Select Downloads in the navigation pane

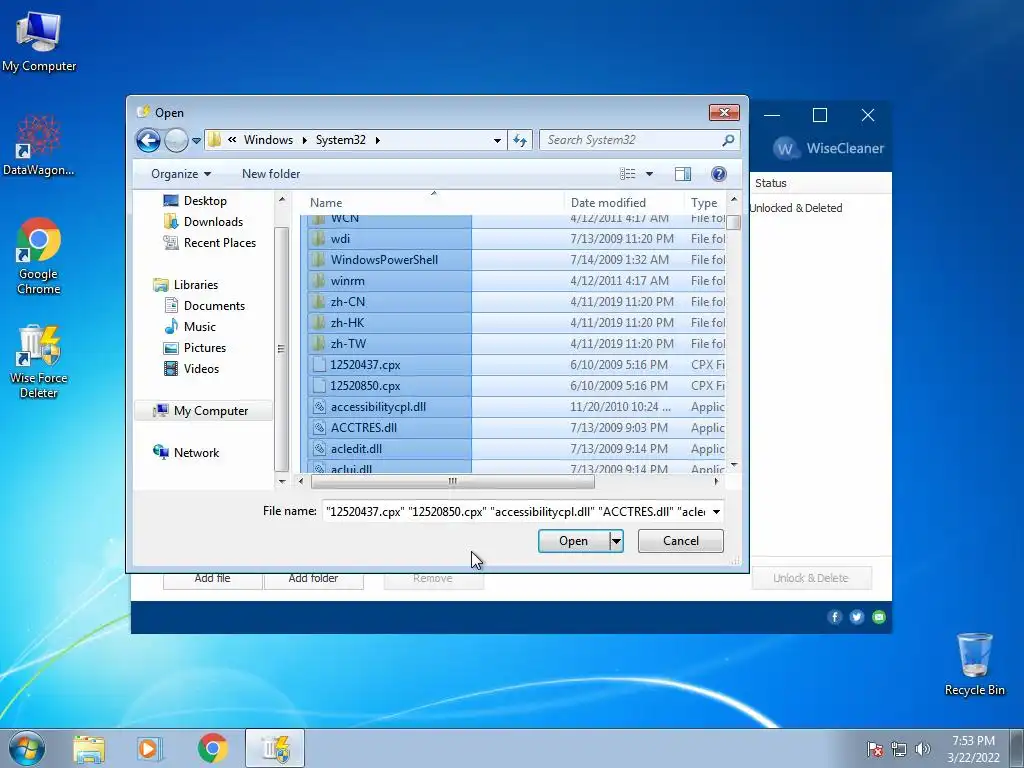coord(213,221)
